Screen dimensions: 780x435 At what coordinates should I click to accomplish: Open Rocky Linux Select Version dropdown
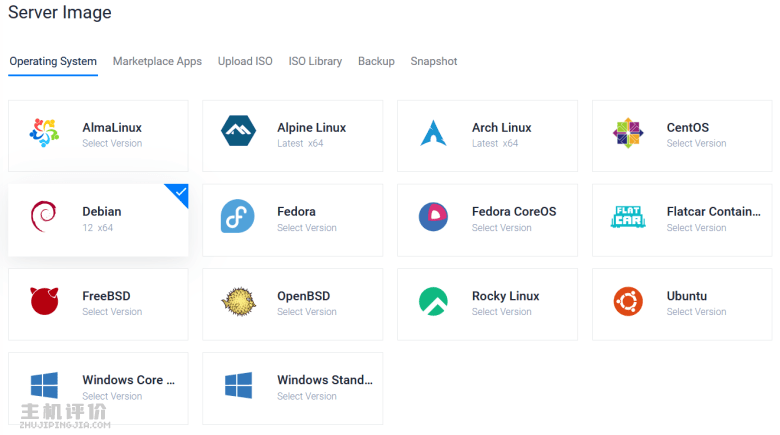coord(501,312)
